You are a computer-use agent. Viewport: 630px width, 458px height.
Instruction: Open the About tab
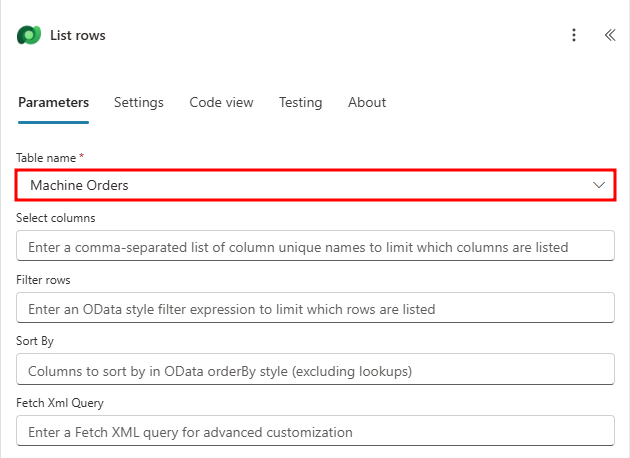367,102
